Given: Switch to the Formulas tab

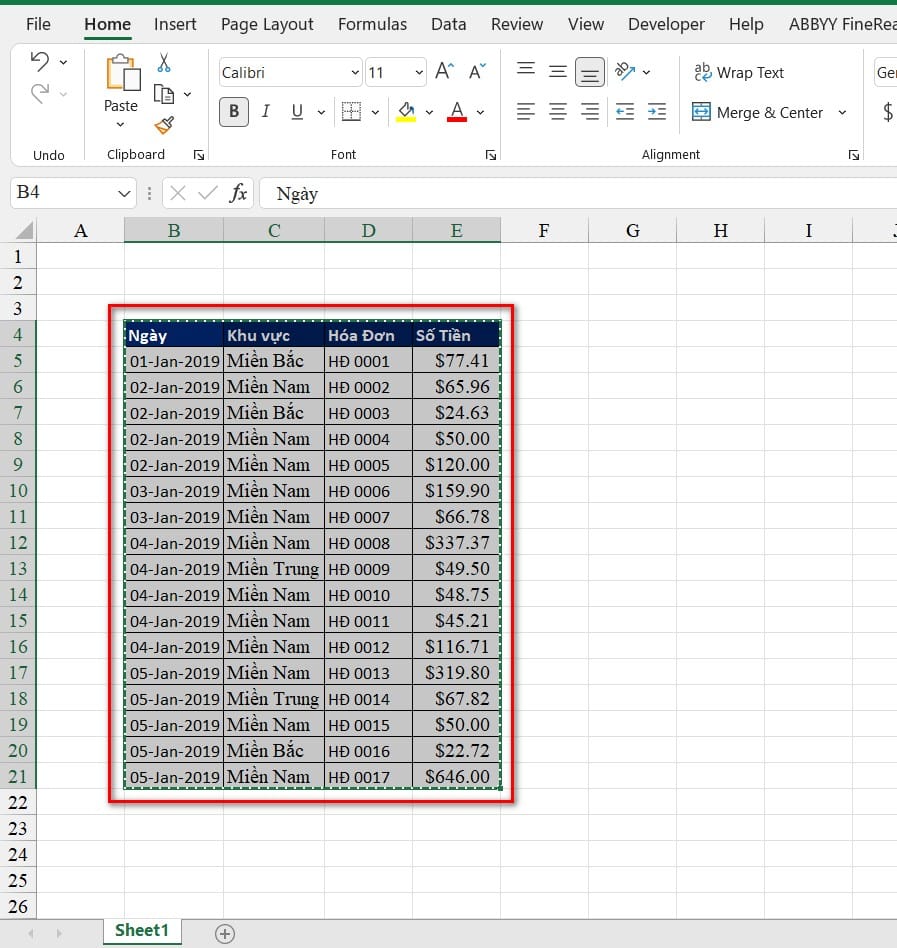Looking at the screenshot, I should [372, 24].
